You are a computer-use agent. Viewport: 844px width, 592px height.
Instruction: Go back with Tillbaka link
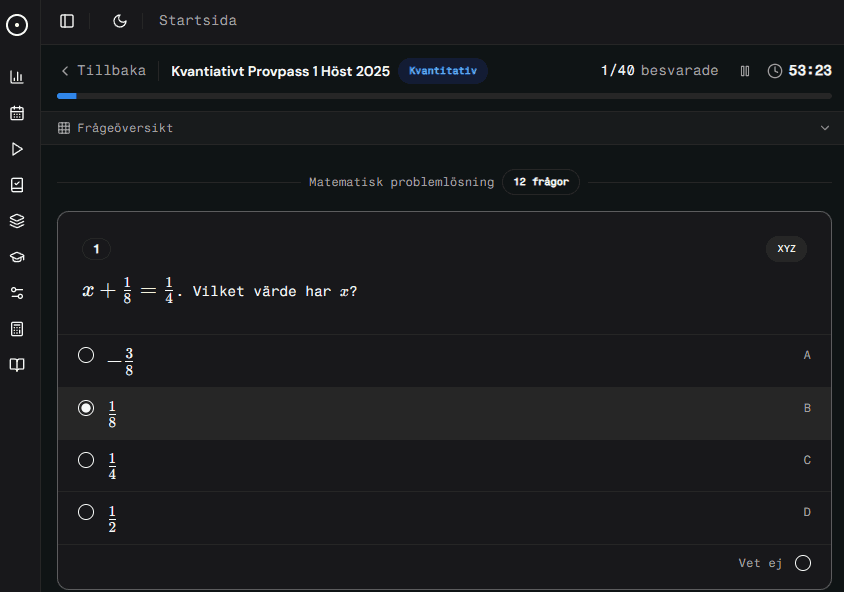(103, 71)
